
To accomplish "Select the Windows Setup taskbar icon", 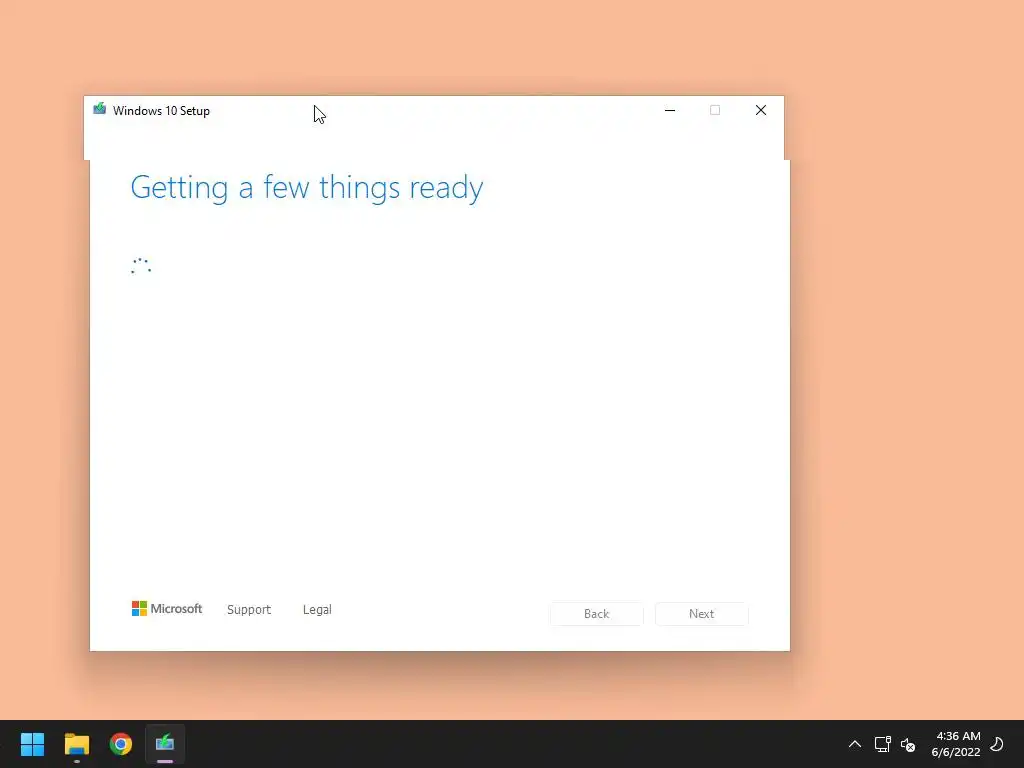I will (x=165, y=744).
